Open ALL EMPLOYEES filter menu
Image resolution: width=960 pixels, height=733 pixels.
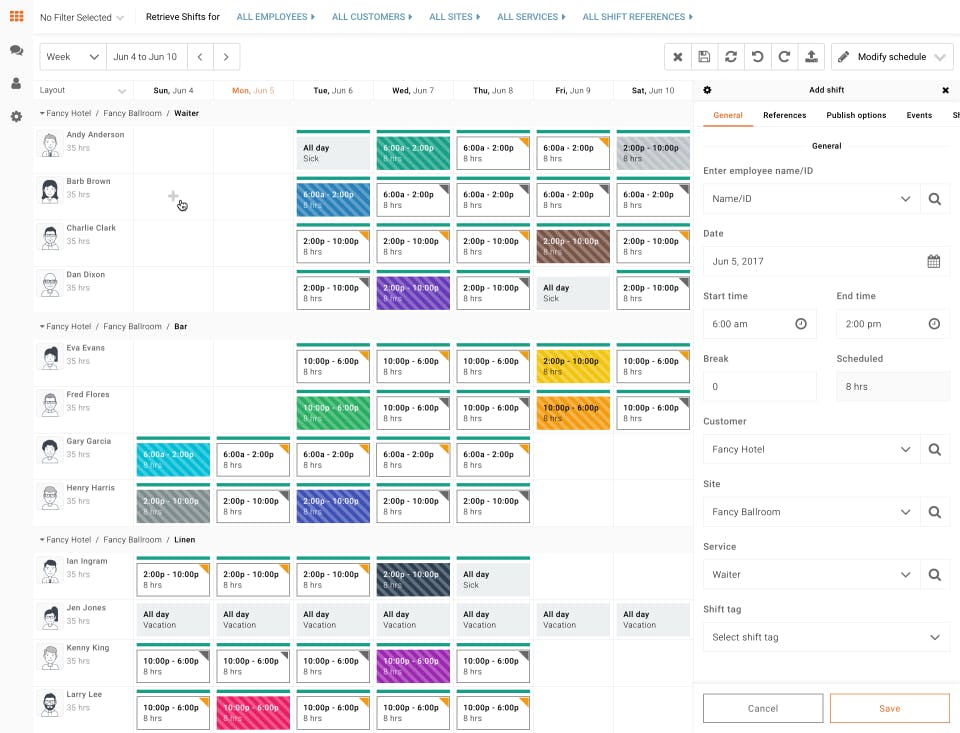[x=276, y=17]
